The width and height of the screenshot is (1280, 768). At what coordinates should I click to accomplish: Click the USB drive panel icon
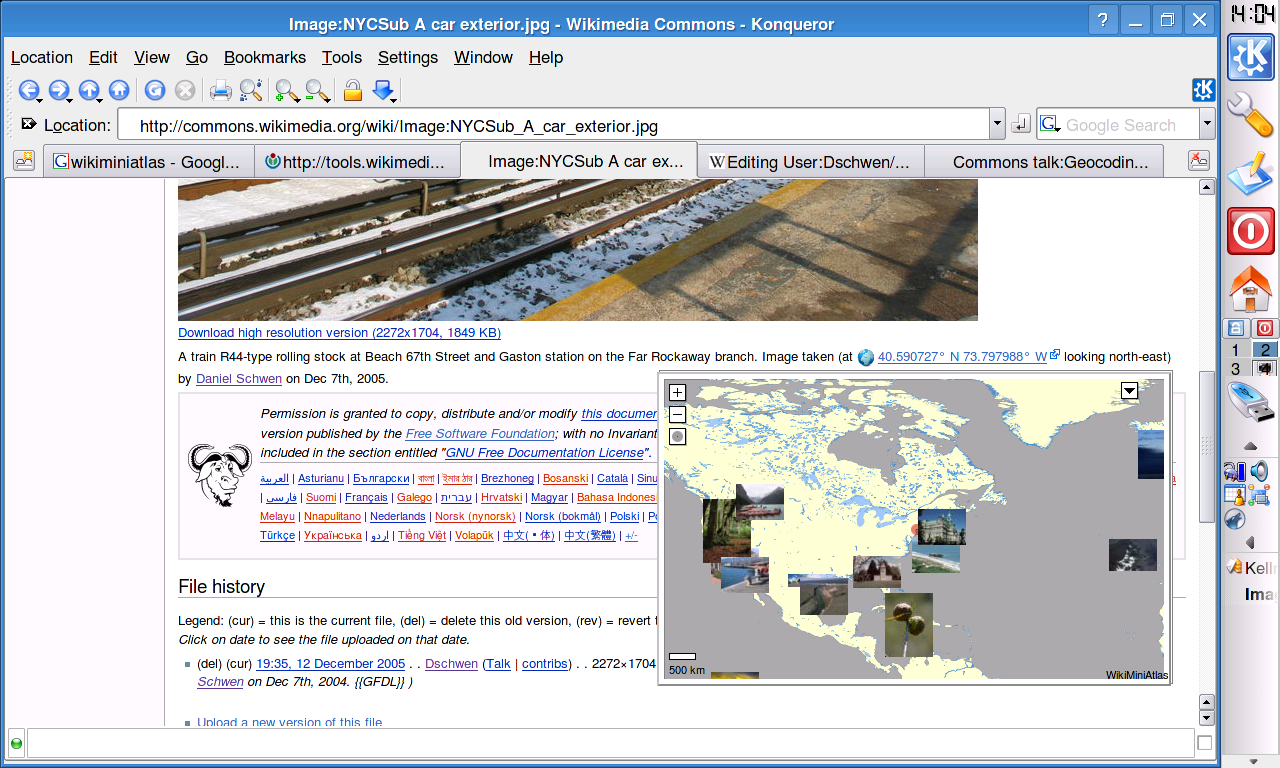coord(1250,404)
